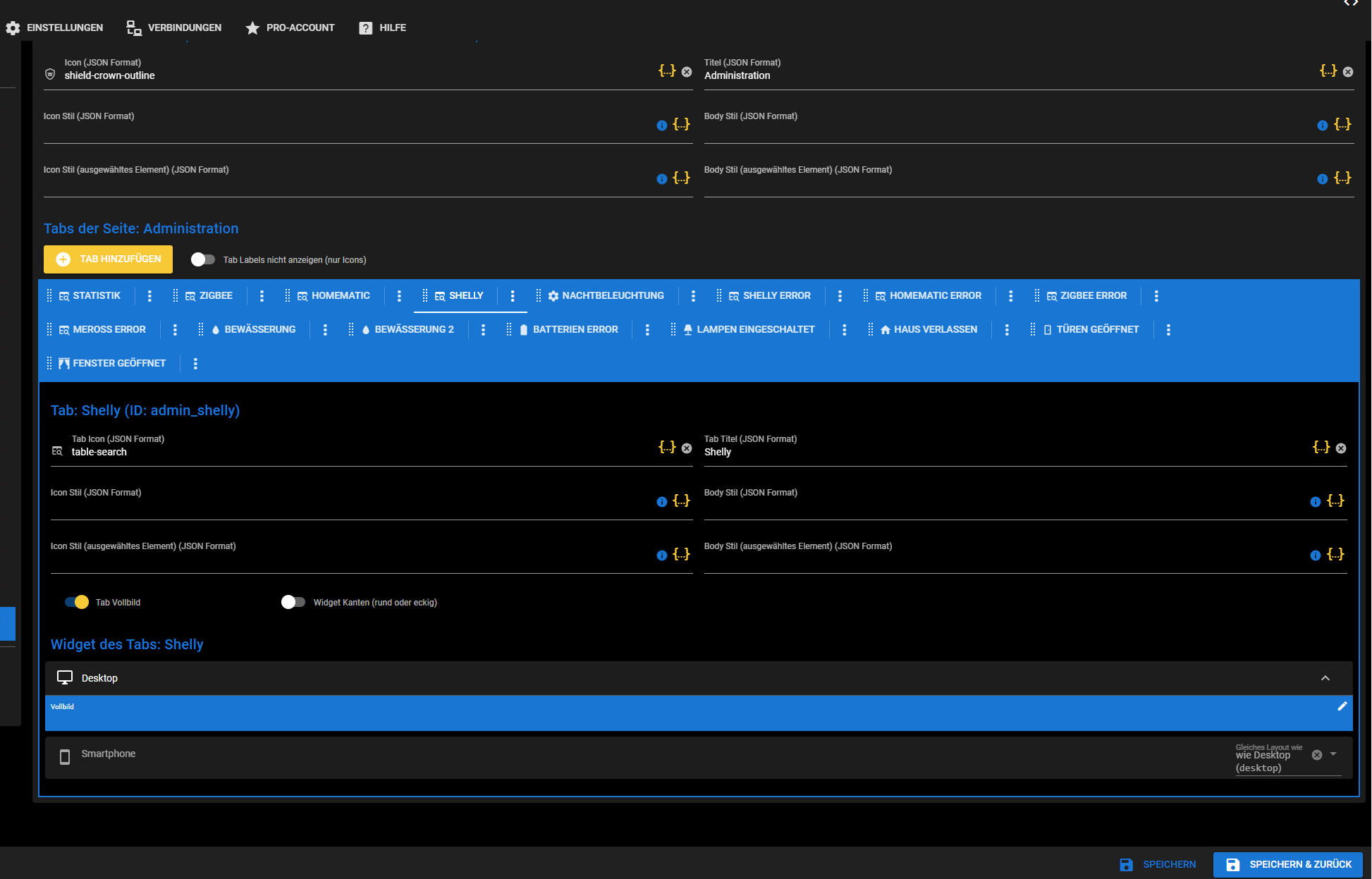This screenshot has height=879, width=1372.
Task: Open Homematic Error tab
Action: pos(929,296)
